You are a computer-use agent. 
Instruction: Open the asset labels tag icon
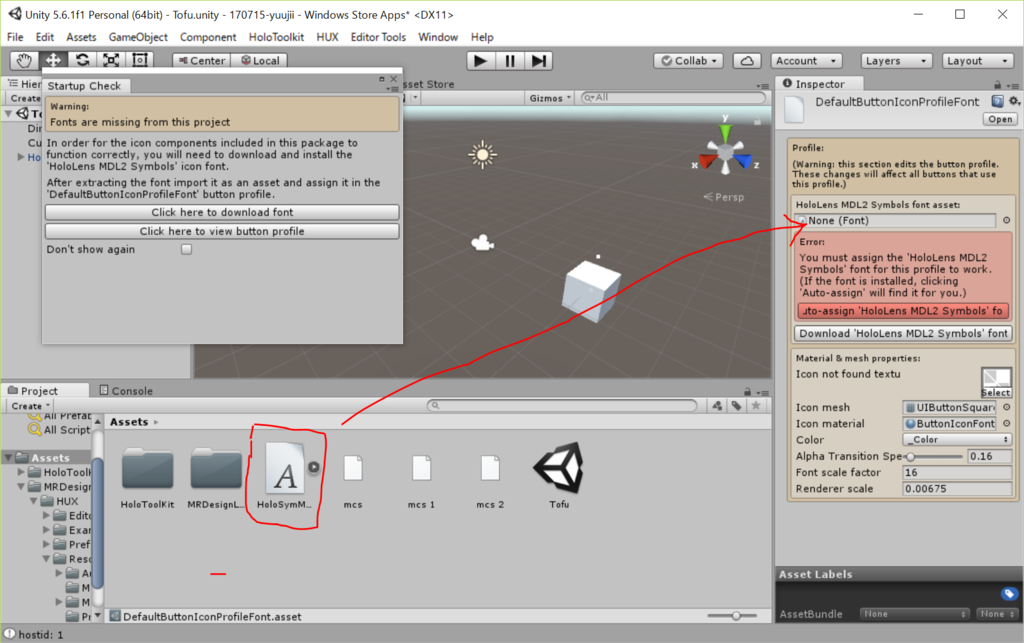pyautogui.click(x=1009, y=593)
